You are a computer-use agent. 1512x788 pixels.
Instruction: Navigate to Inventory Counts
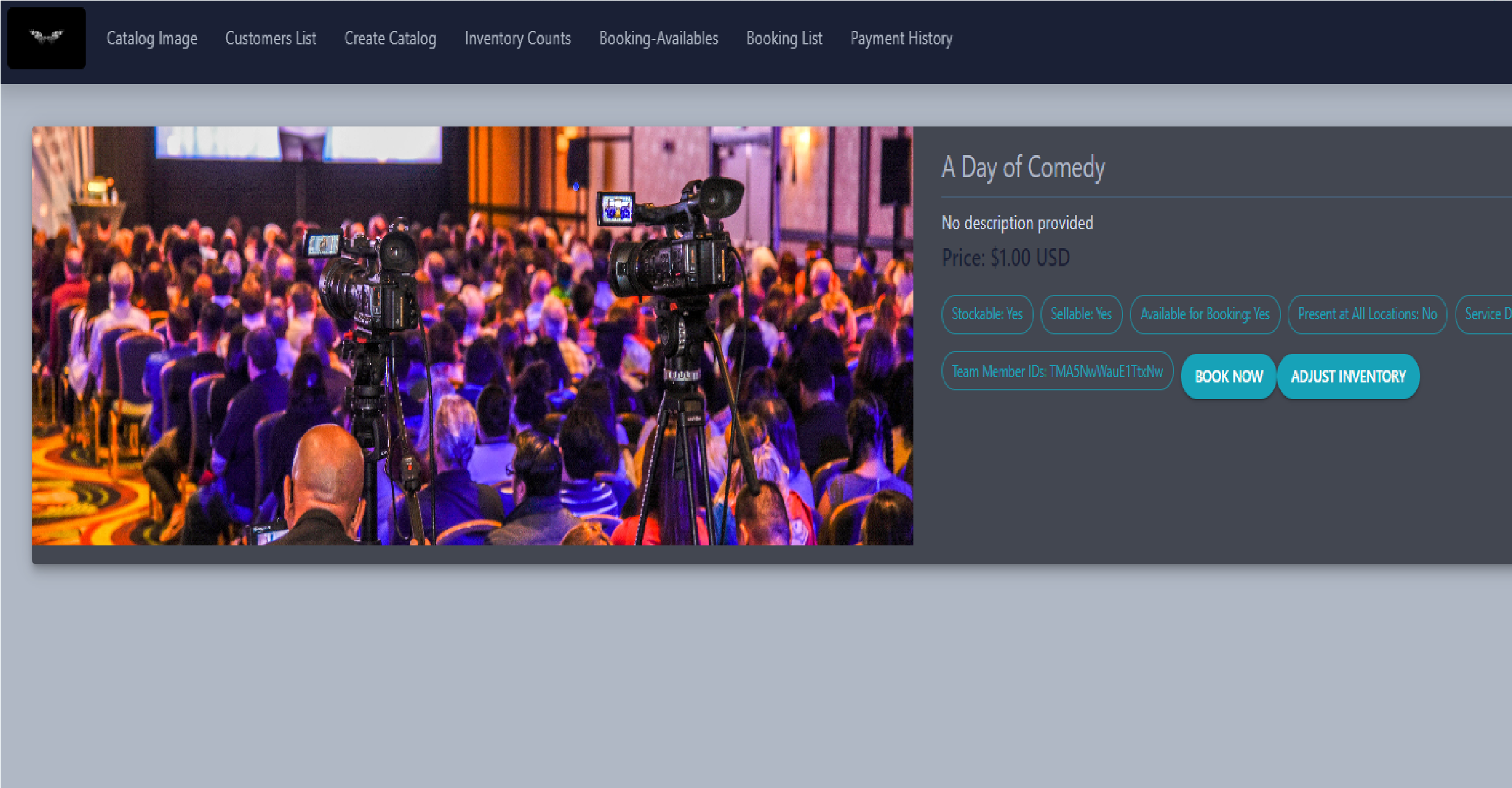pyautogui.click(x=518, y=38)
